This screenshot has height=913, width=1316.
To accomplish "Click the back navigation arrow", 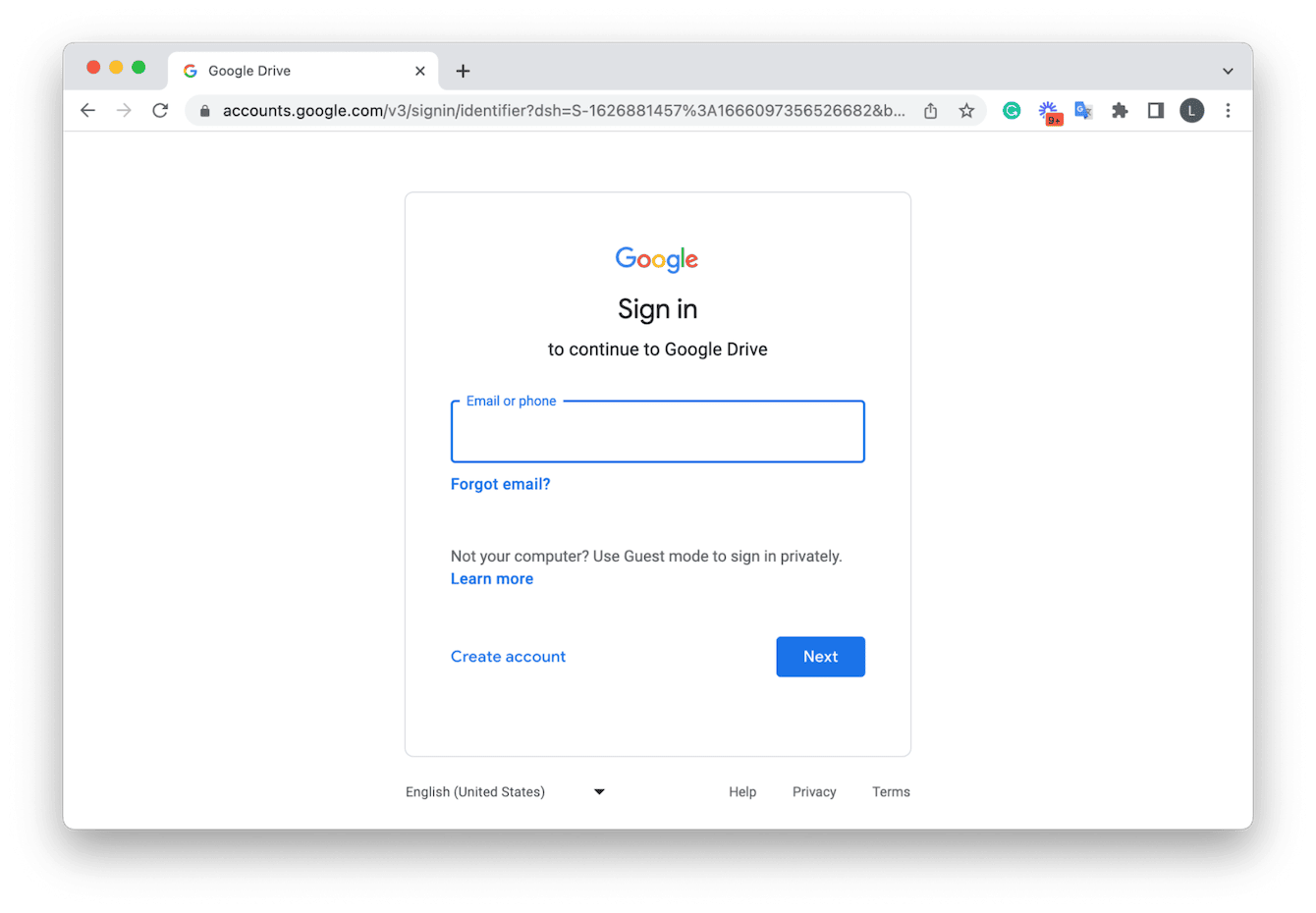I will [x=87, y=110].
